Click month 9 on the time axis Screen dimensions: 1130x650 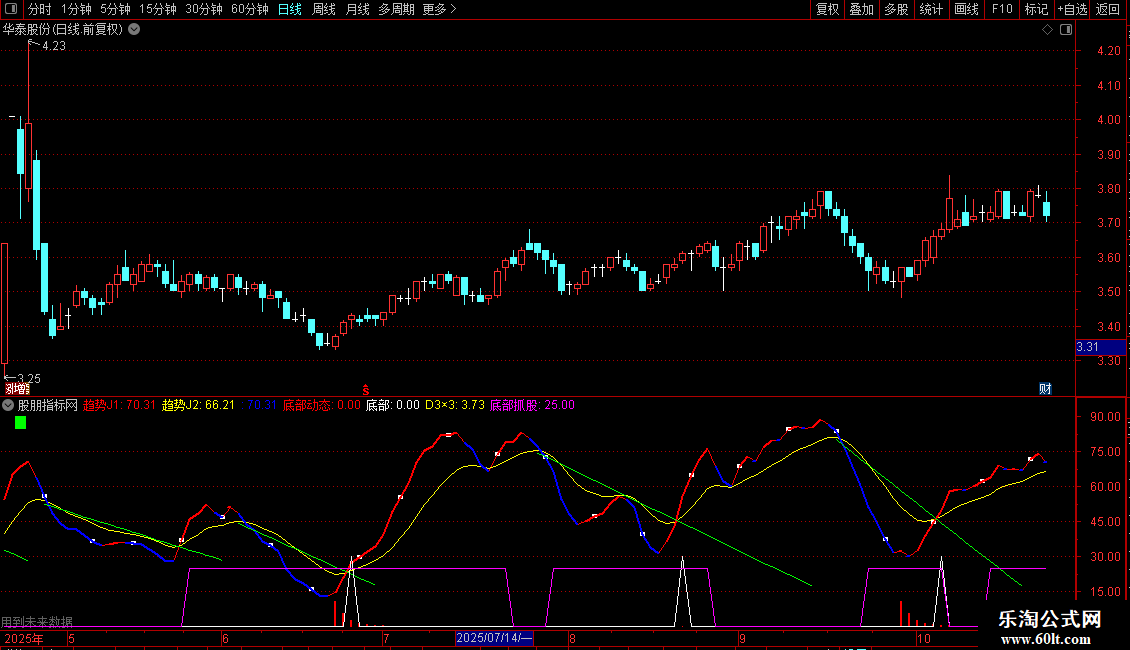(x=742, y=638)
